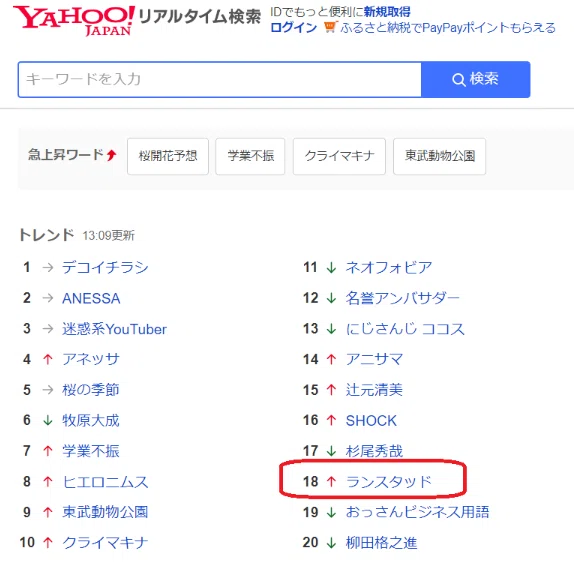Viewport: 574px width, 564px height.
Task: Select the 東武動物公園 trending chip button
Action: [x=440, y=156]
